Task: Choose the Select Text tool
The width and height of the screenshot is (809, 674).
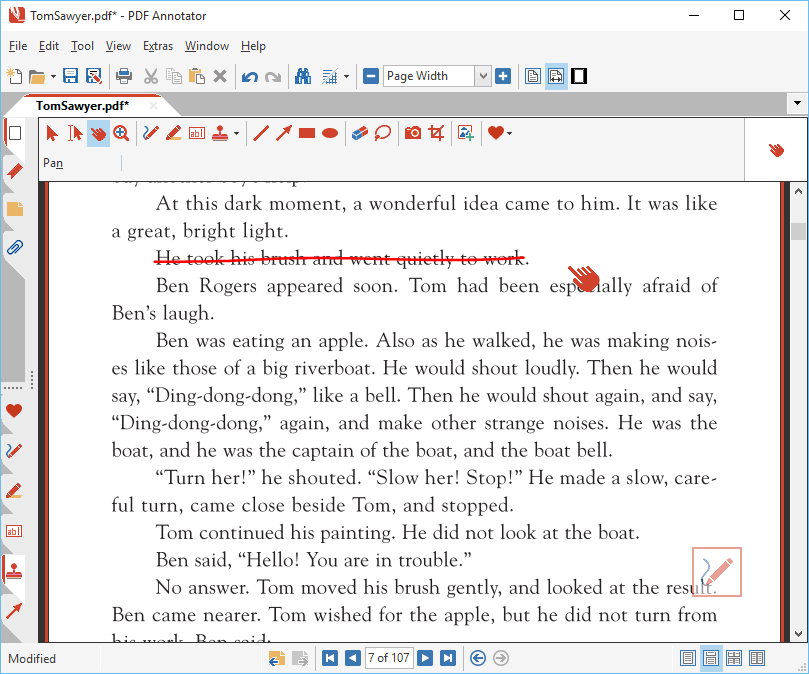Action: tap(75, 134)
